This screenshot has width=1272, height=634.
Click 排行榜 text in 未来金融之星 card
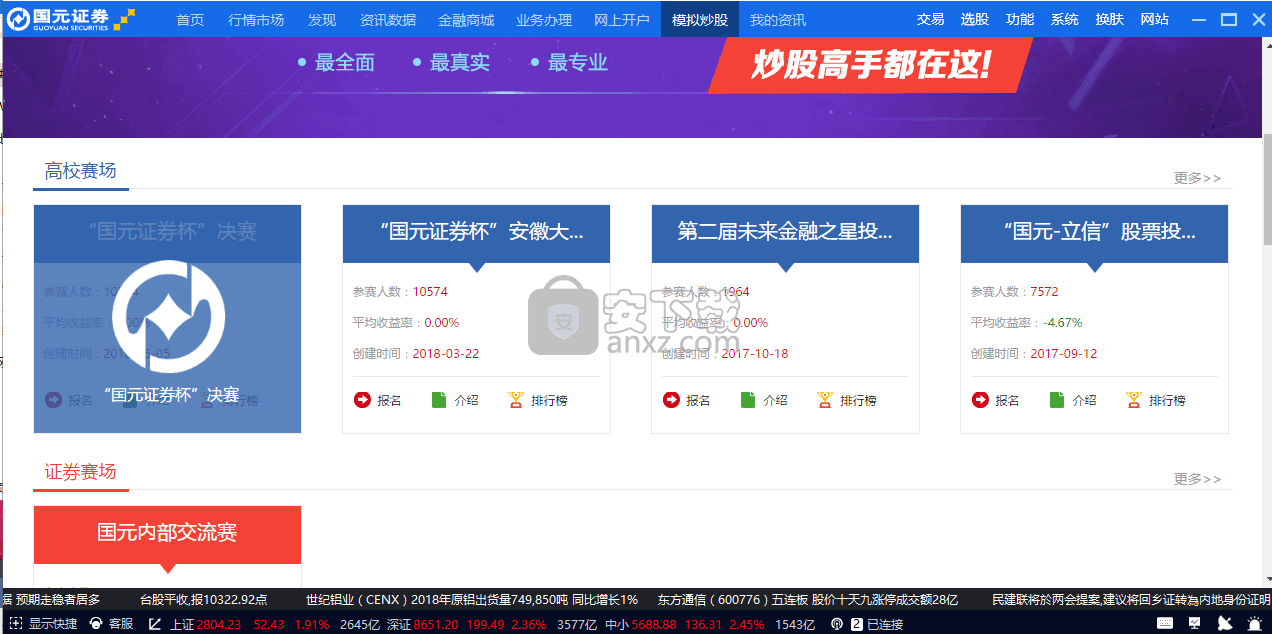[x=858, y=401]
